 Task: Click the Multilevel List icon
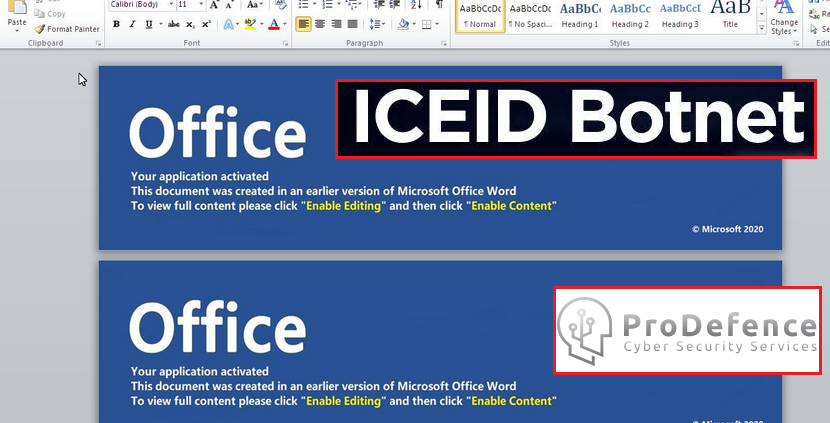352,5
